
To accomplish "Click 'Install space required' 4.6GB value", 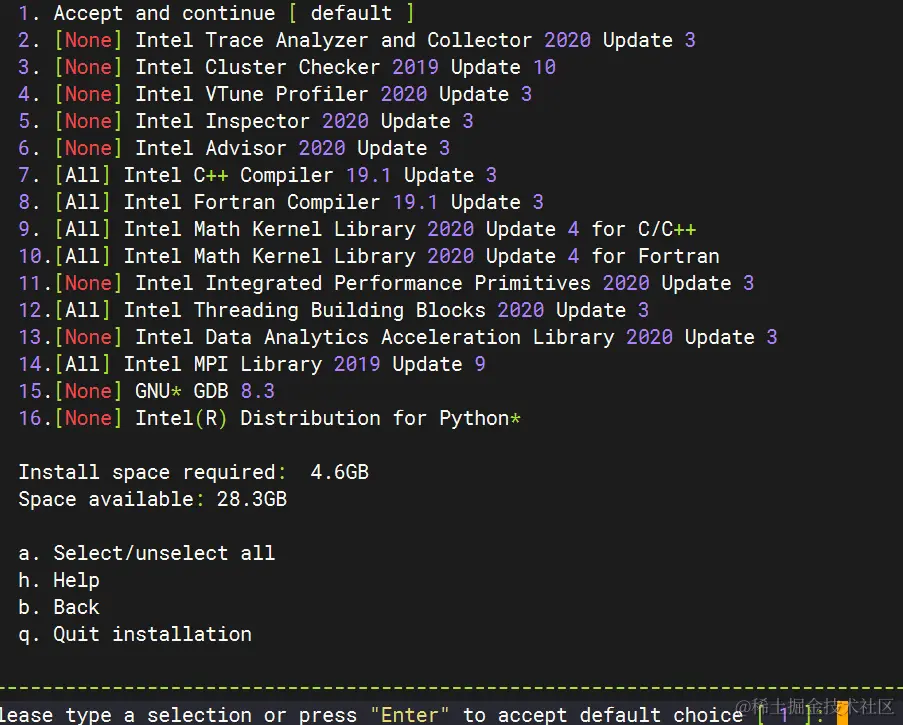I will (x=339, y=473).
